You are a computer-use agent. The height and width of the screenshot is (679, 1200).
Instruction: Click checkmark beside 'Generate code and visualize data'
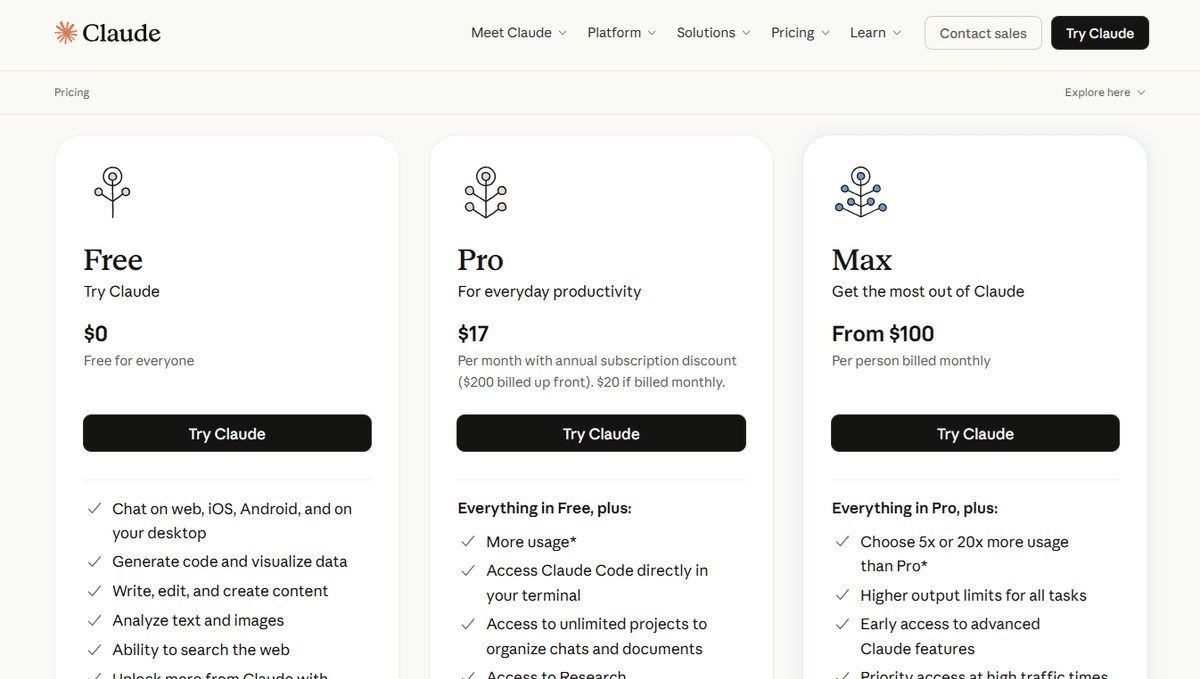94,562
